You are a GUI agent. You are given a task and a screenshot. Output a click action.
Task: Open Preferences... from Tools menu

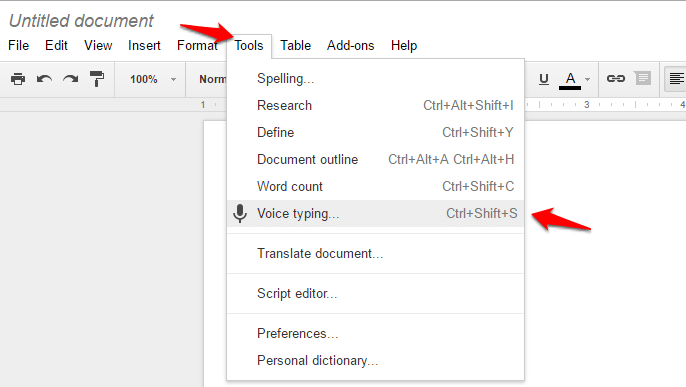point(375,334)
